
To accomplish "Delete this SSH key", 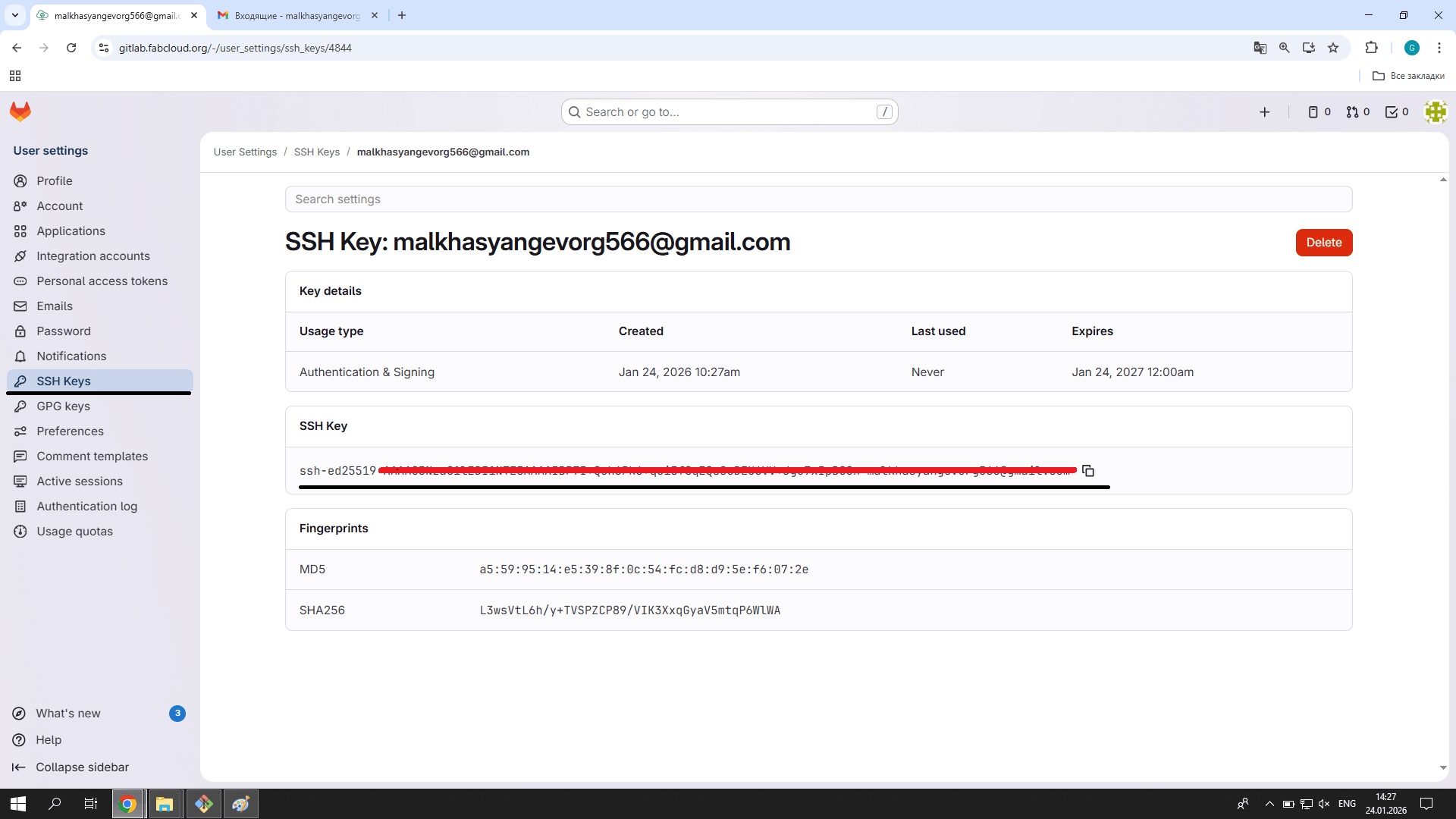I will (1323, 243).
